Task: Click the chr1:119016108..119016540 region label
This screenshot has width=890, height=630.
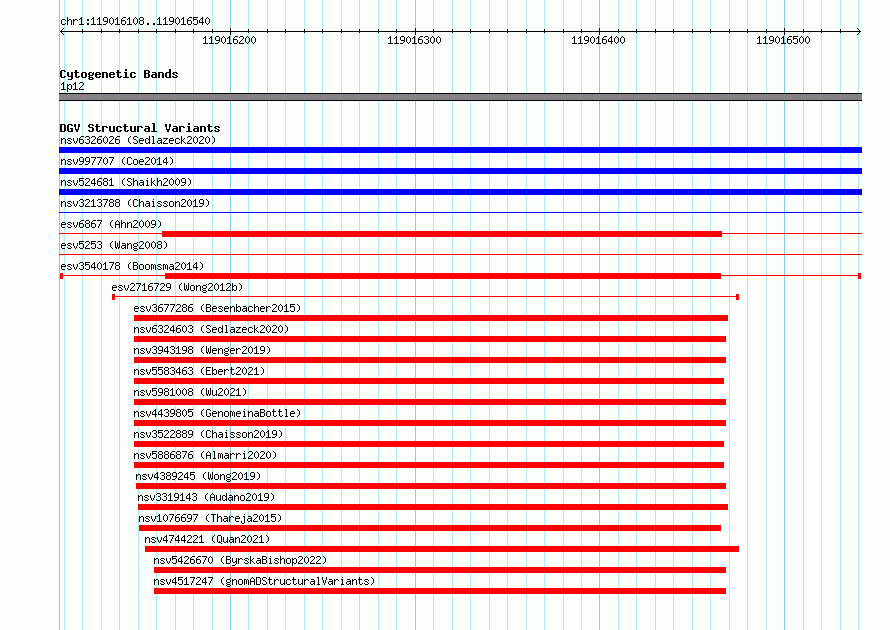Action: point(135,21)
